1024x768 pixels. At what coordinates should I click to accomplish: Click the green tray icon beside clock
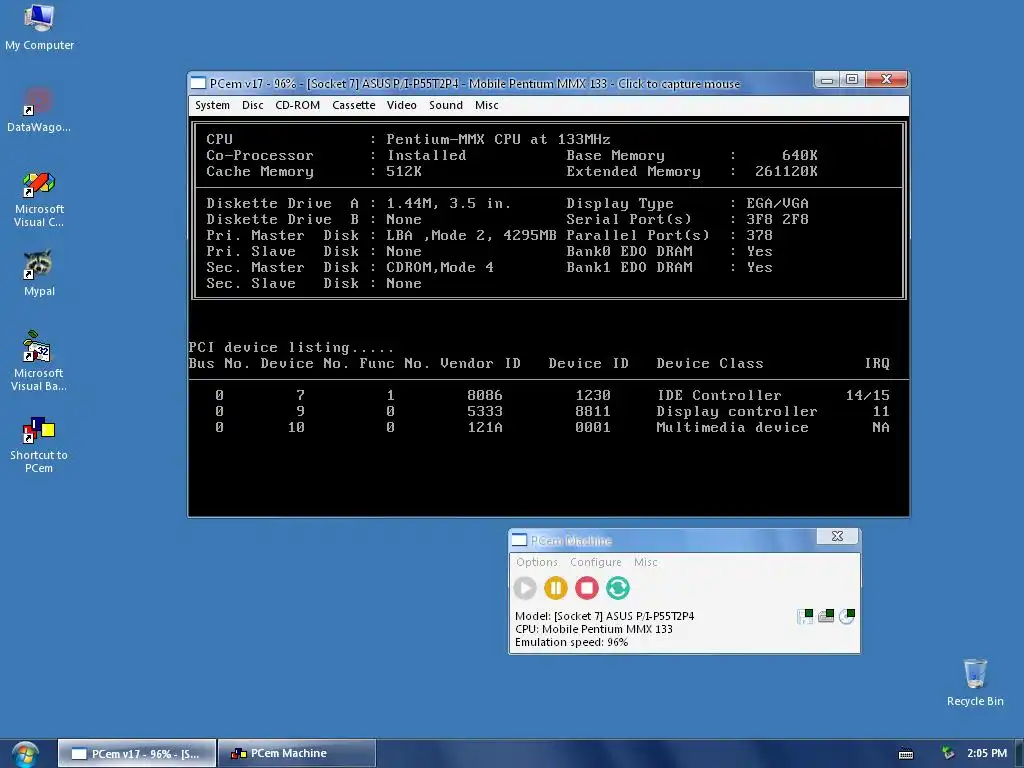click(x=948, y=754)
